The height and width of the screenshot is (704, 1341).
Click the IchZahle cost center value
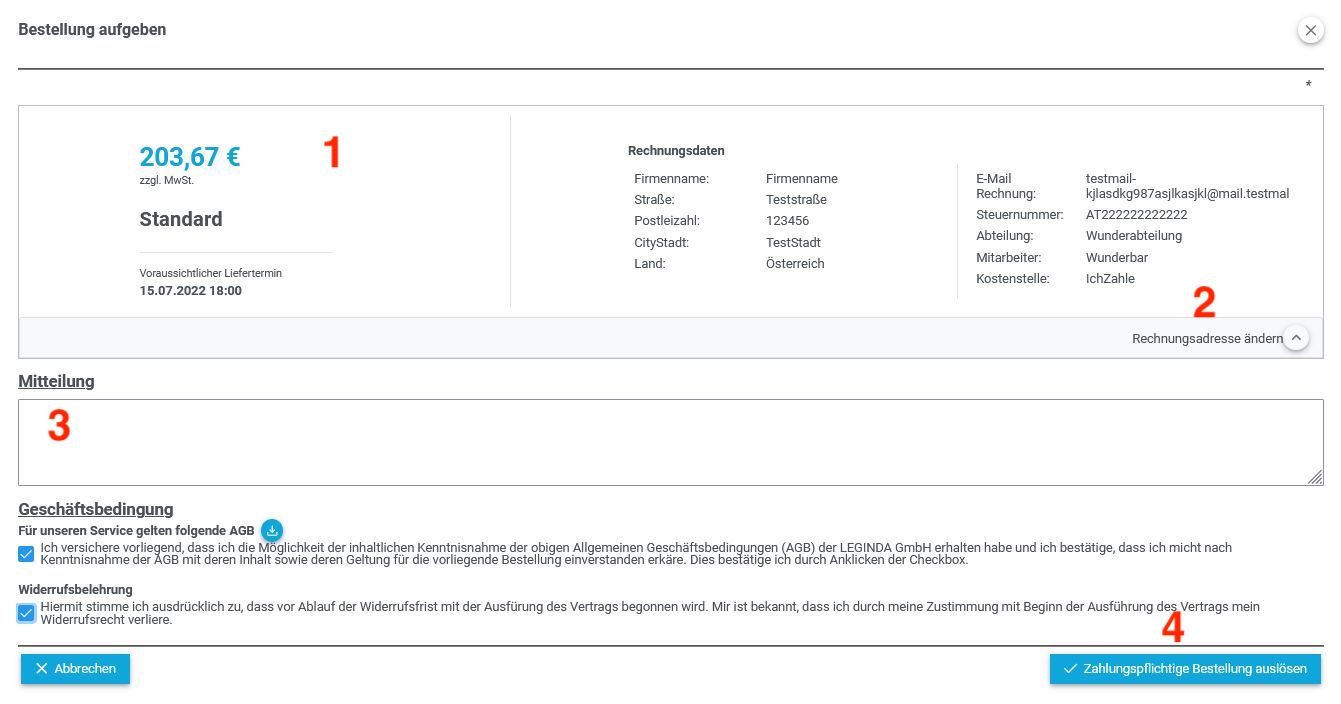(x=1110, y=279)
